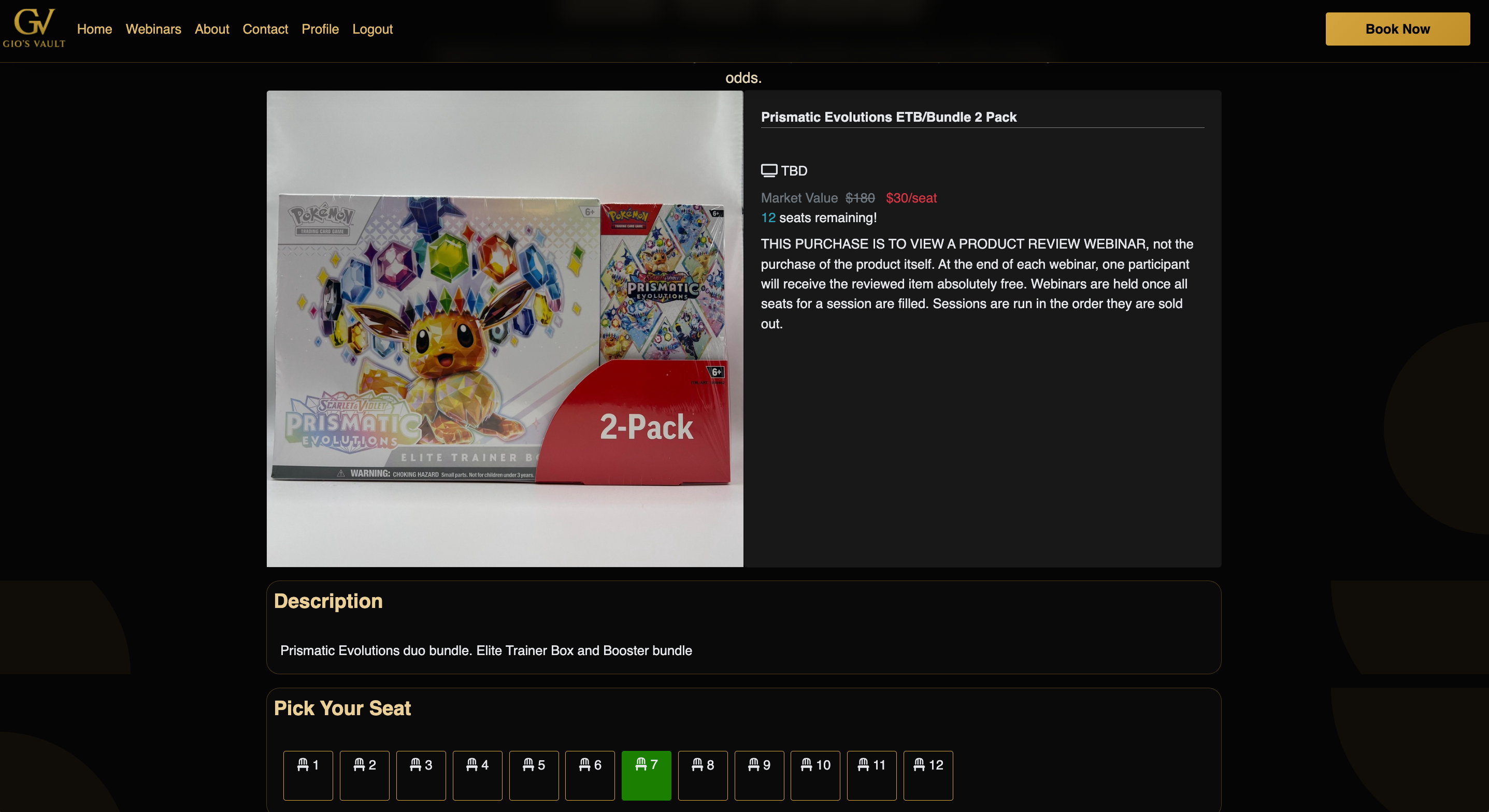Image resolution: width=1489 pixels, height=812 pixels.
Task: Open your Profile page
Action: click(320, 29)
